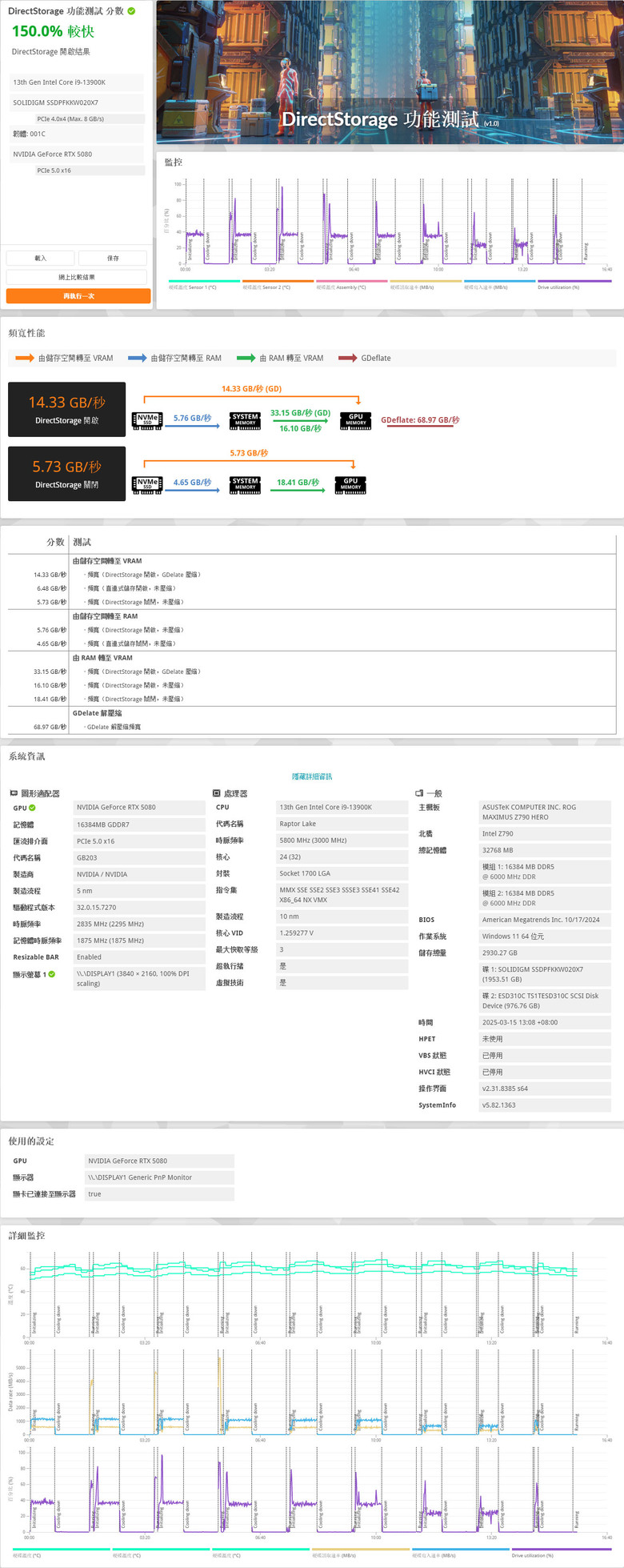Screen dimensions: 624x1568
Task: Toggle 硬碟寫入速率 (MB/s) series in 監控 legend
Action: coord(499,284)
